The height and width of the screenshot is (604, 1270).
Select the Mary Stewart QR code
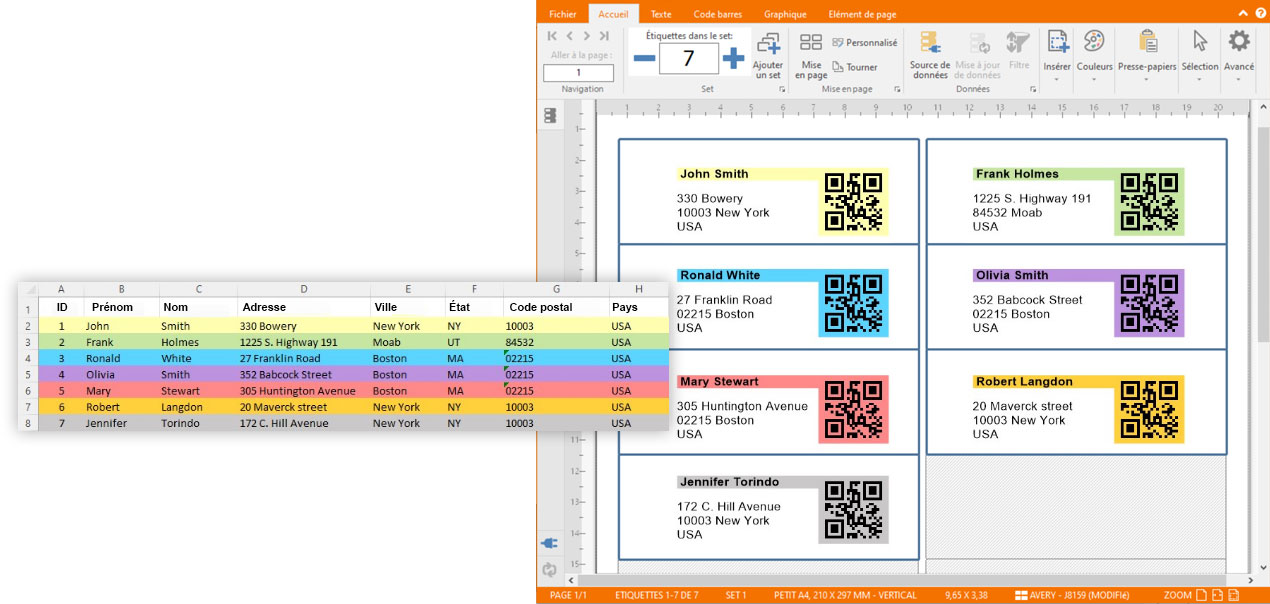coord(853,410)
